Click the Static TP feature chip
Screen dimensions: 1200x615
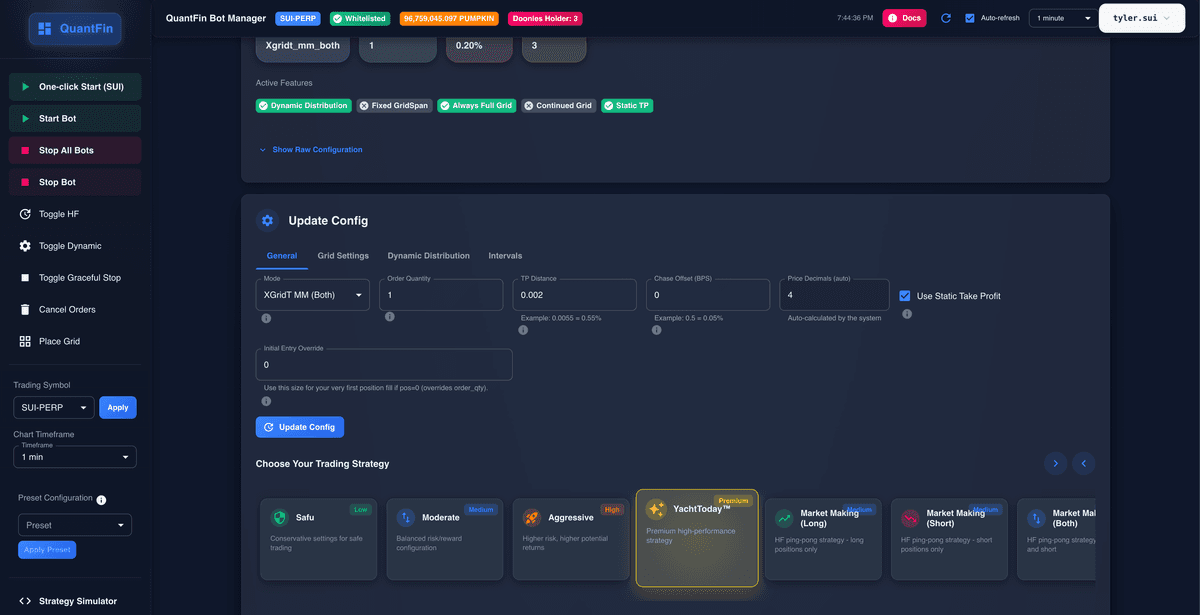(627, 105)
